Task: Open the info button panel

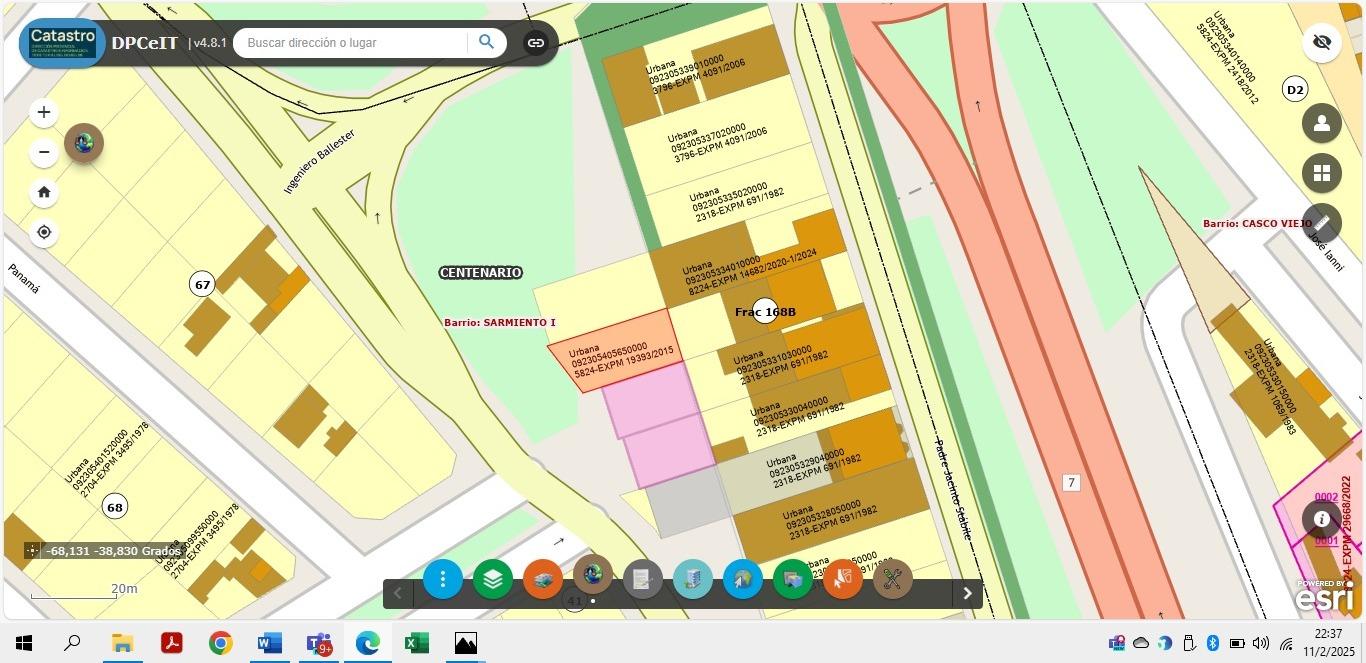Action: pyautogui.click(x=1322, y=519)
